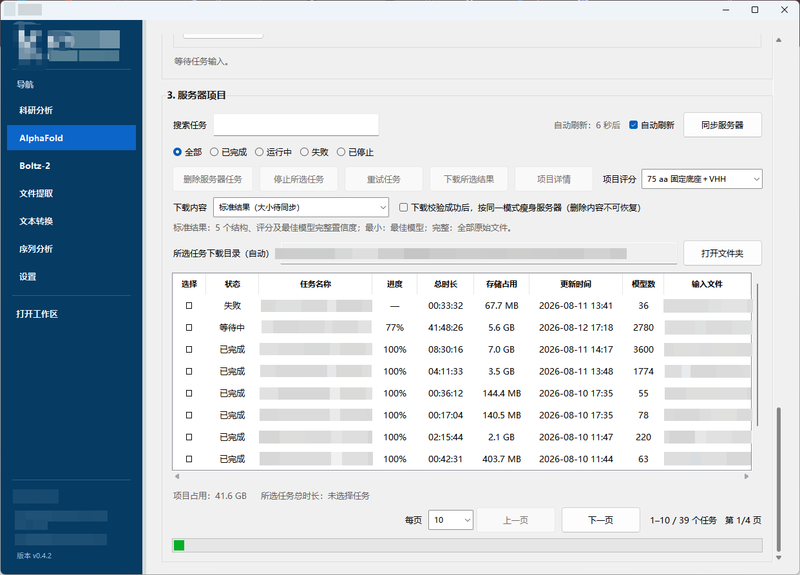The height and width of the screenshot is (575, 800).
Task: Sort by the 进度 column header
Action: click(x=394, y=284)
